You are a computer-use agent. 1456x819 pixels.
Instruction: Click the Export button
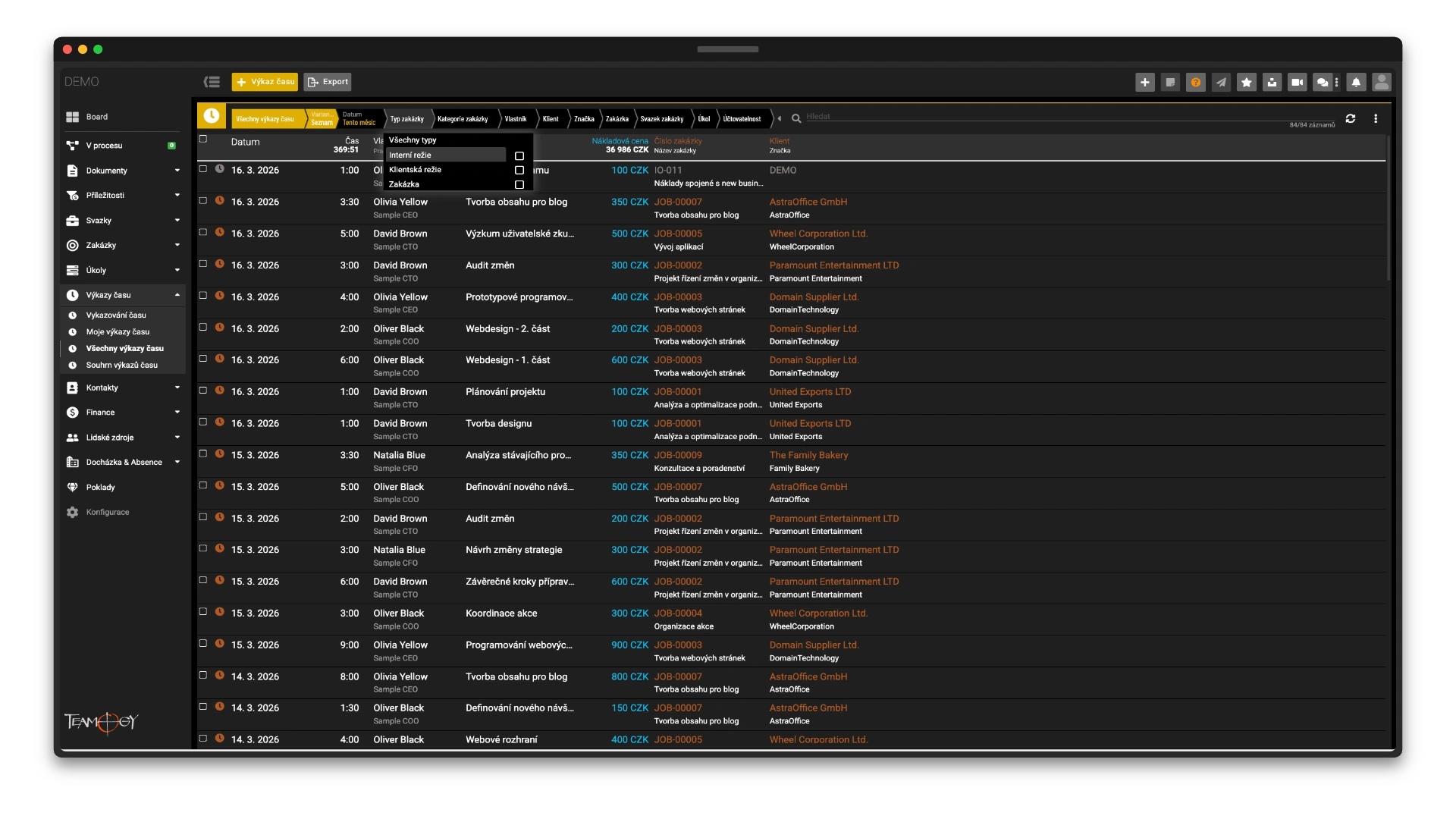(327, 81)
